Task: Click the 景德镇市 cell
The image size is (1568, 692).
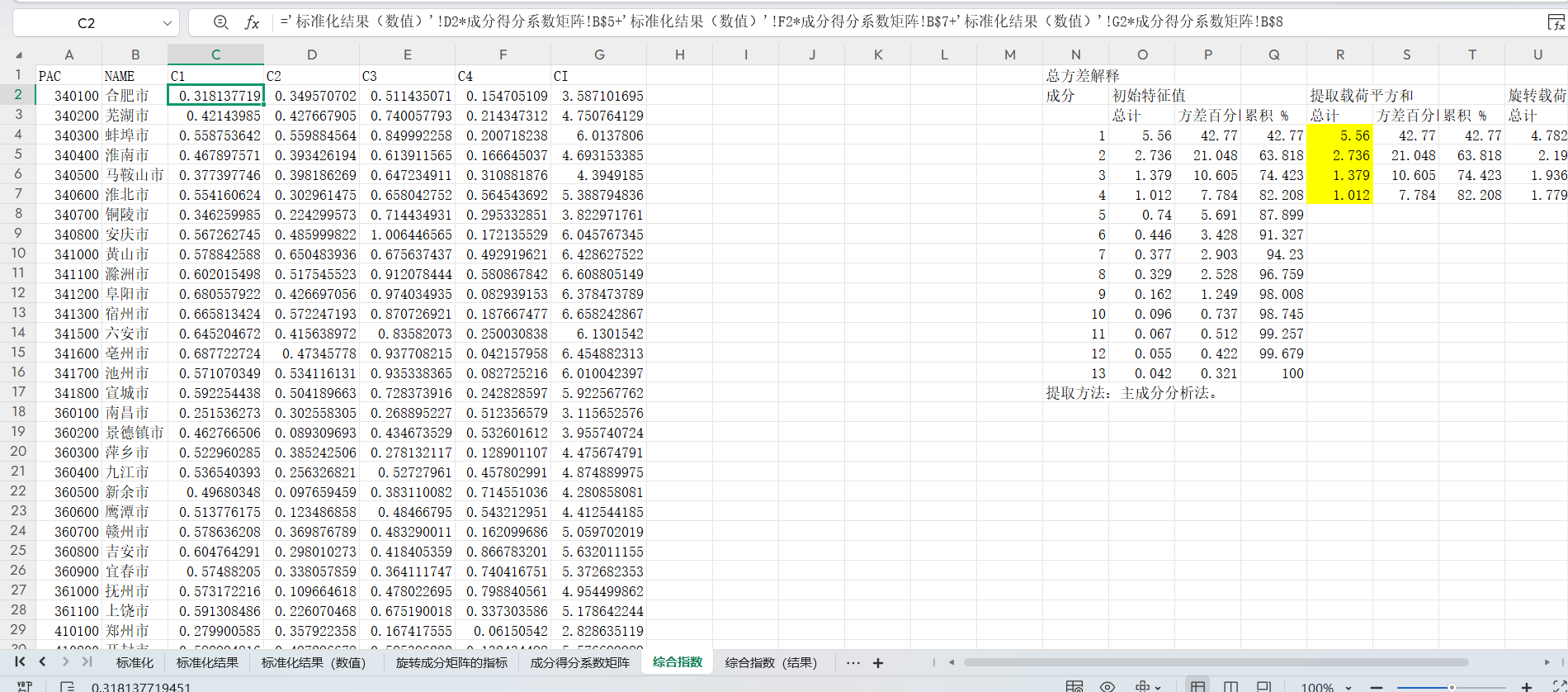Action: [135, 433]
